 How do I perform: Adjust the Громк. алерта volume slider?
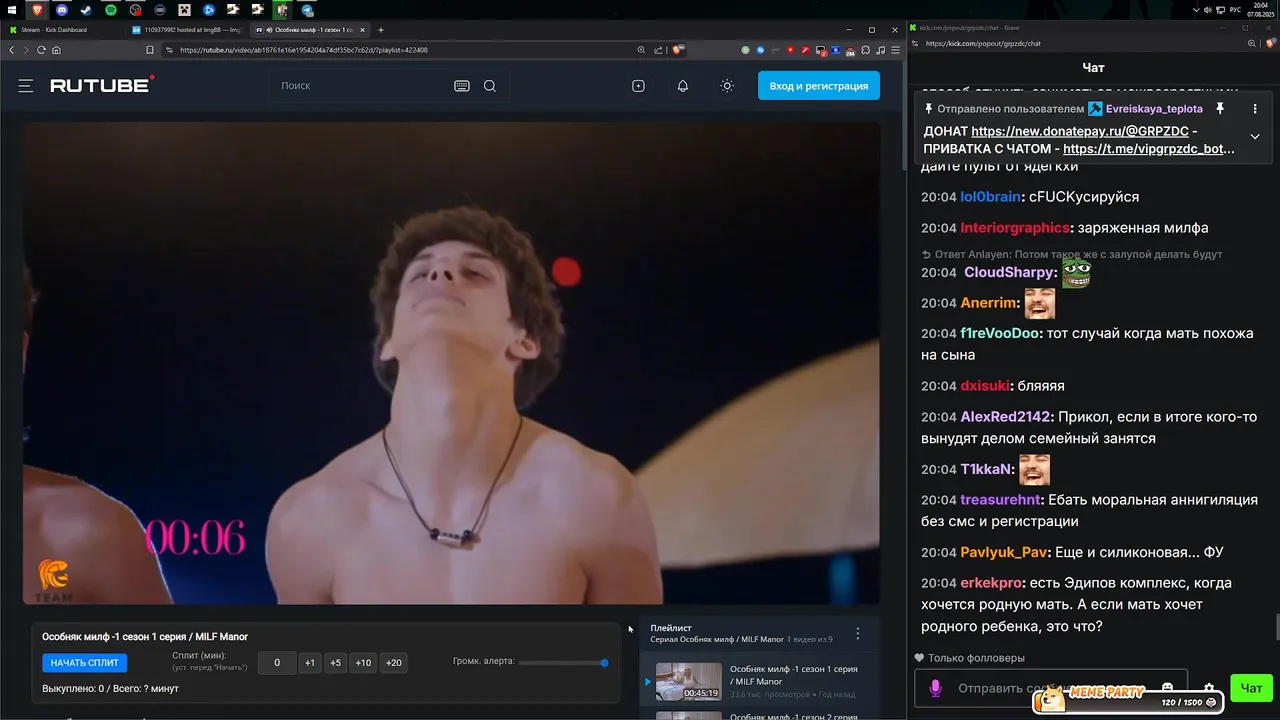point(563,662)
